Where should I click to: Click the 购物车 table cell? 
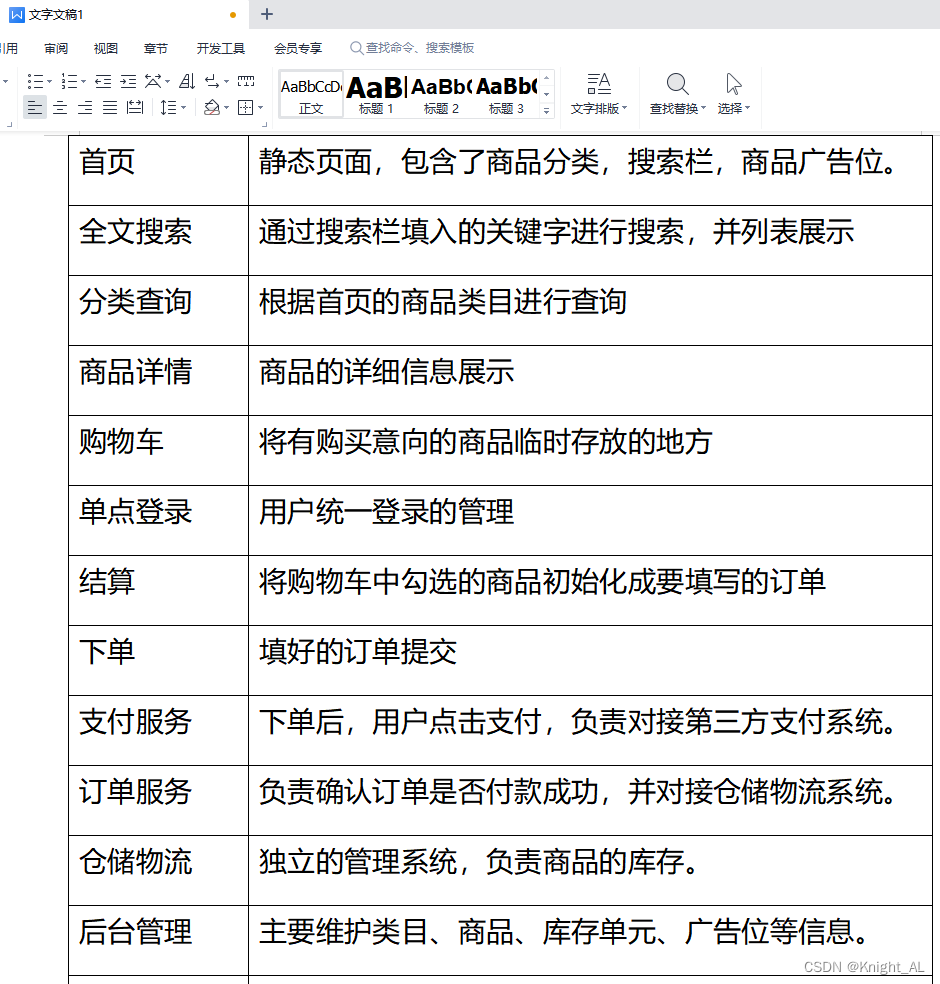tap(158, 450)
